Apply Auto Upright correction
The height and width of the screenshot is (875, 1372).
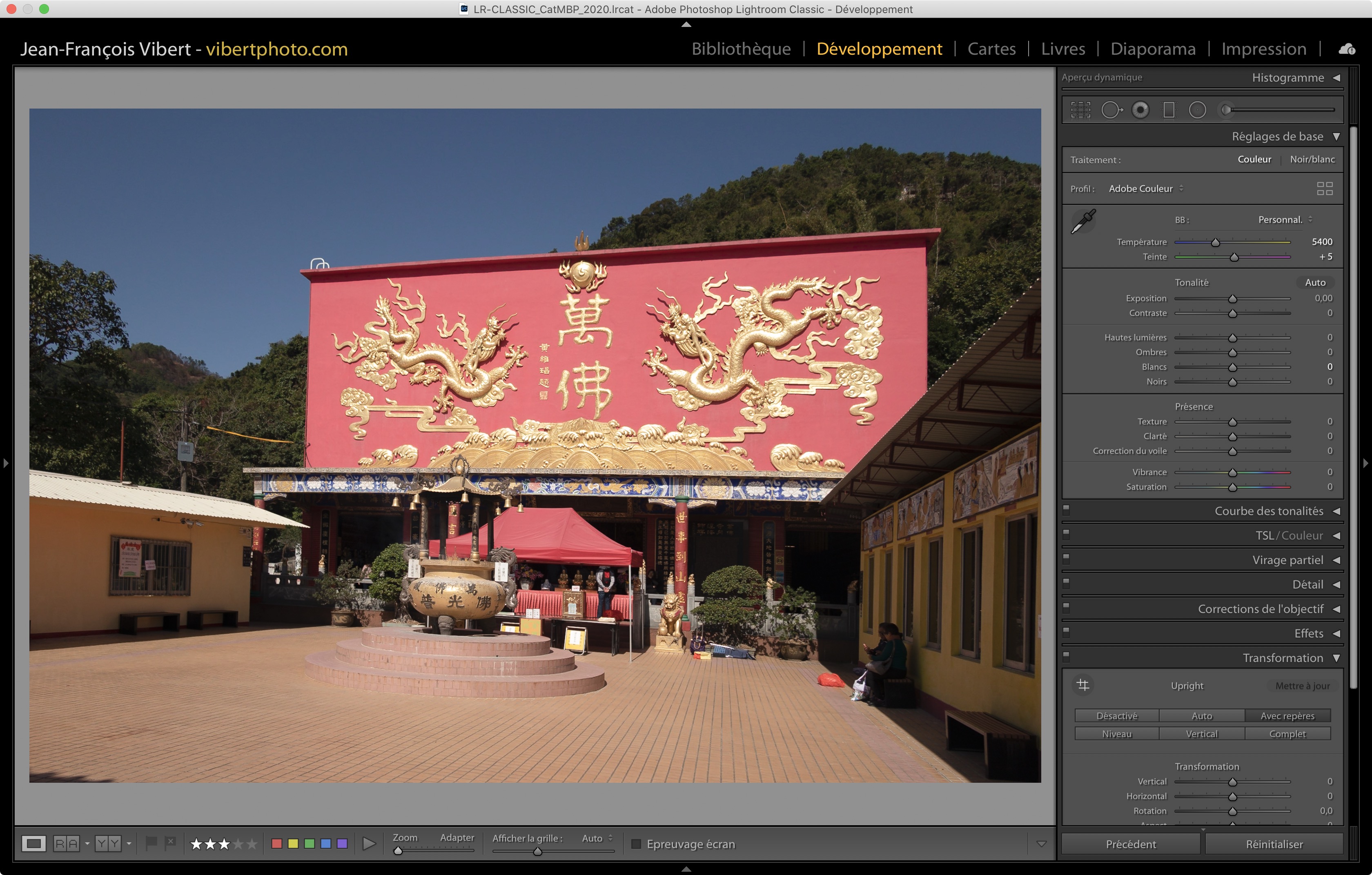coord(1202,715)
